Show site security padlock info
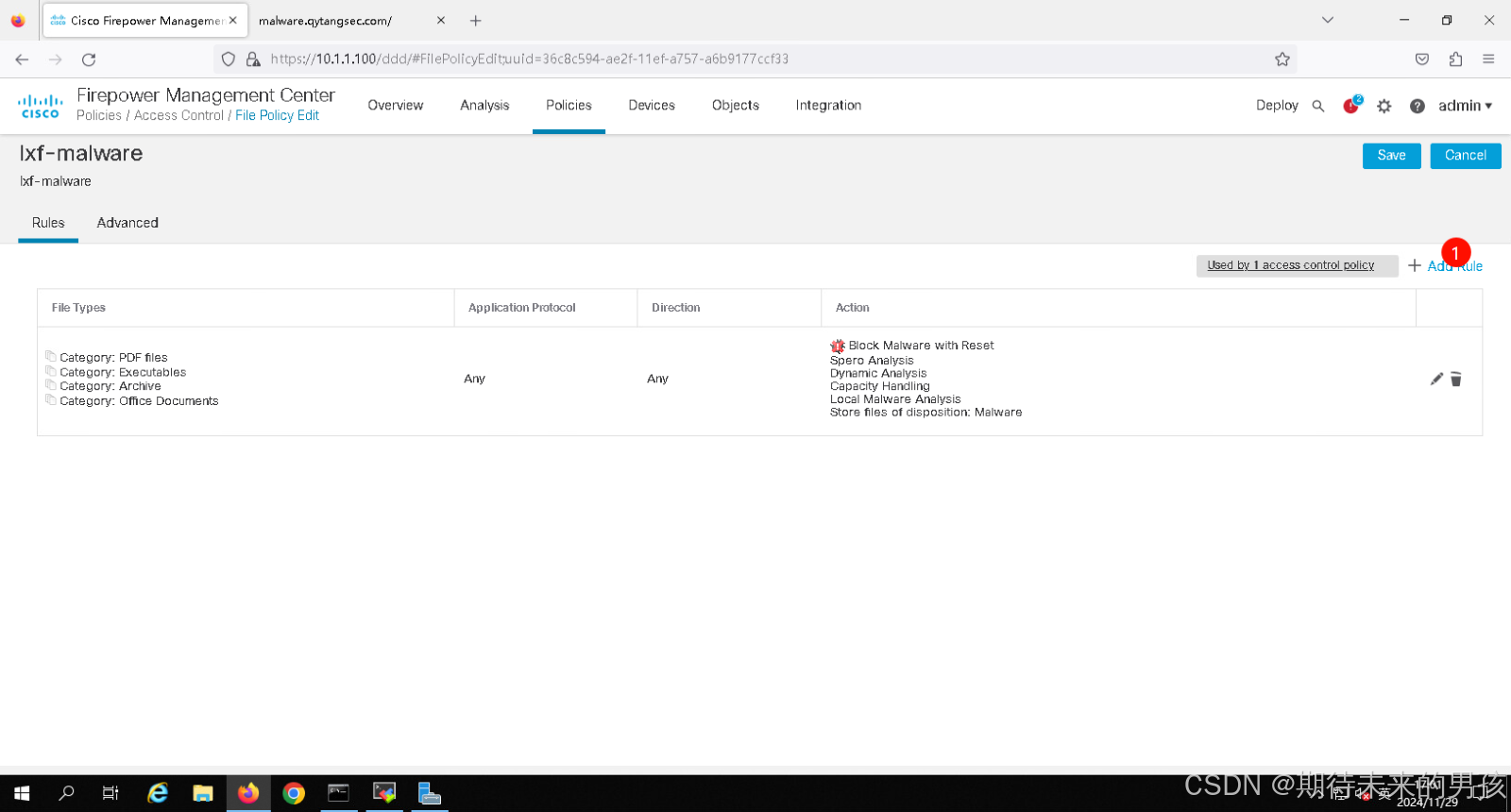Image resolution: width=1511 pixels, height=812 pixels. click(253, 59)
